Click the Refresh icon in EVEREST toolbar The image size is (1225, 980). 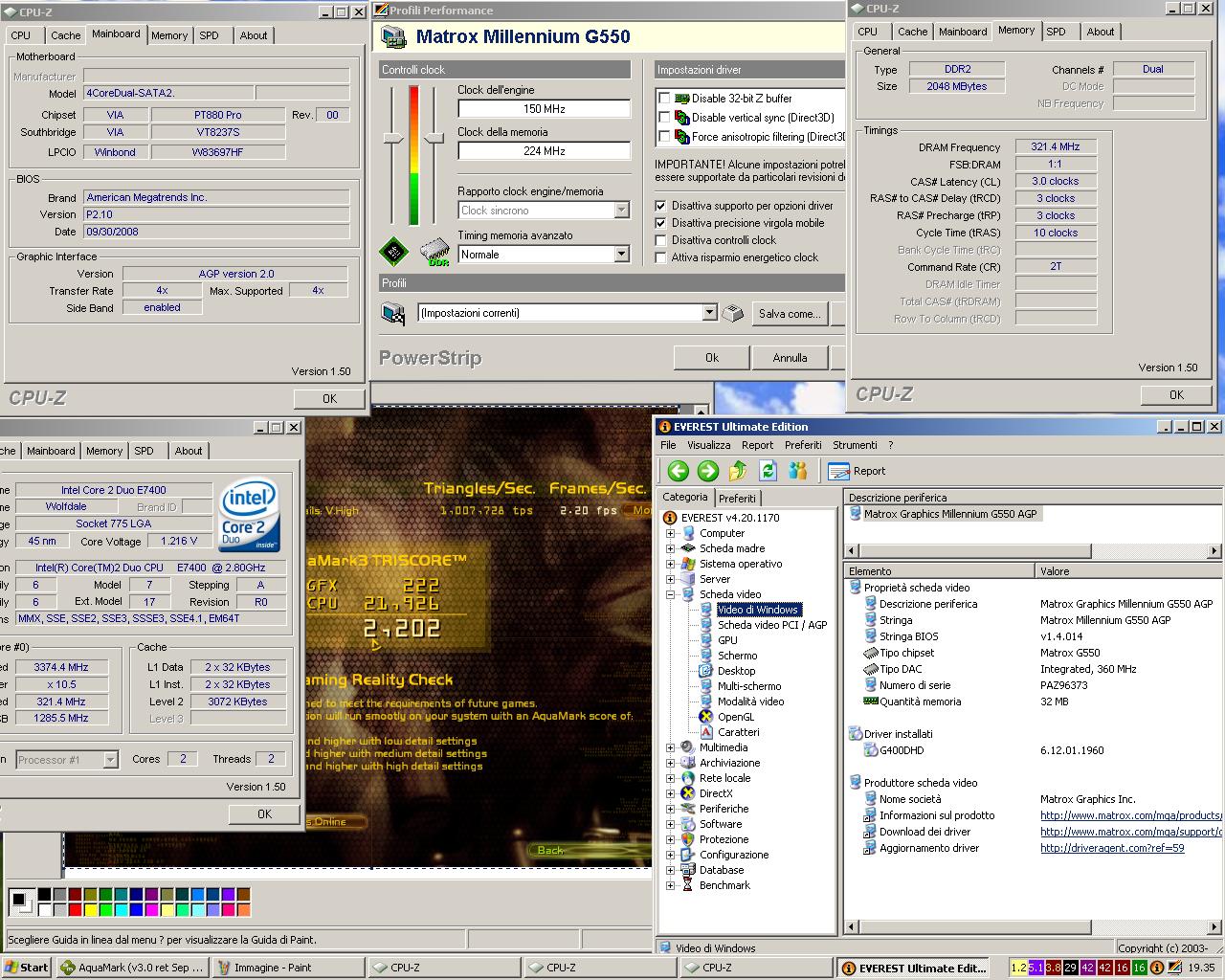coord(768,470)
